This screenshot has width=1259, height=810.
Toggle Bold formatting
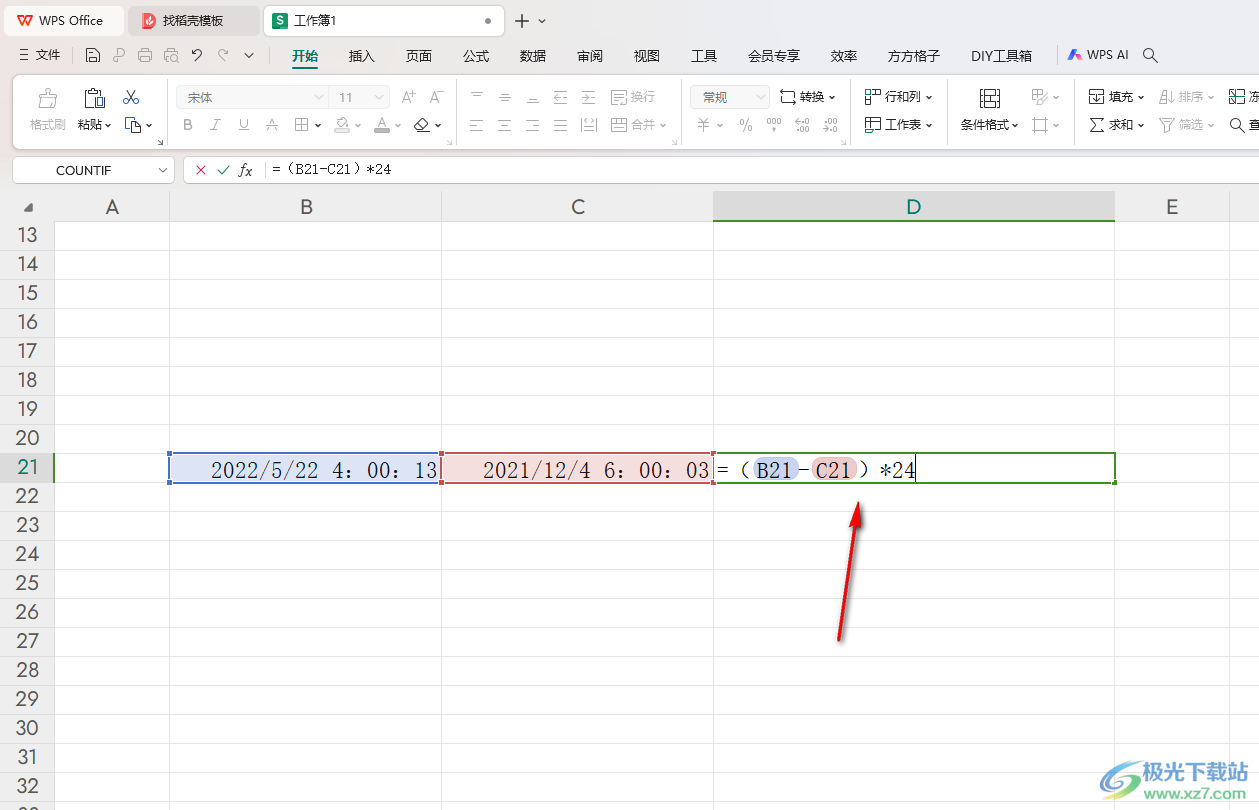click(188, 125)
